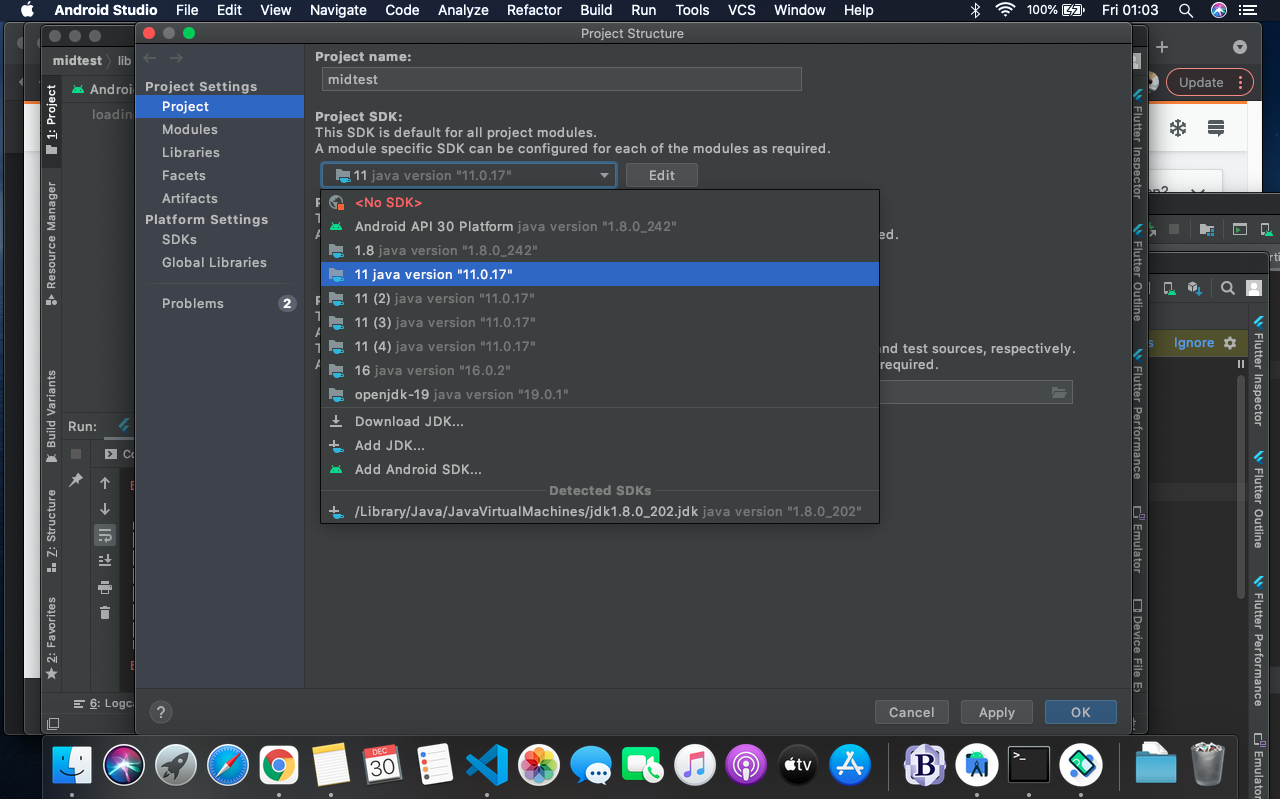Viewport: 1280px width, 799px height.
Task: Open the 2: Favorites tool tab
Action: [x=52, y=638]
